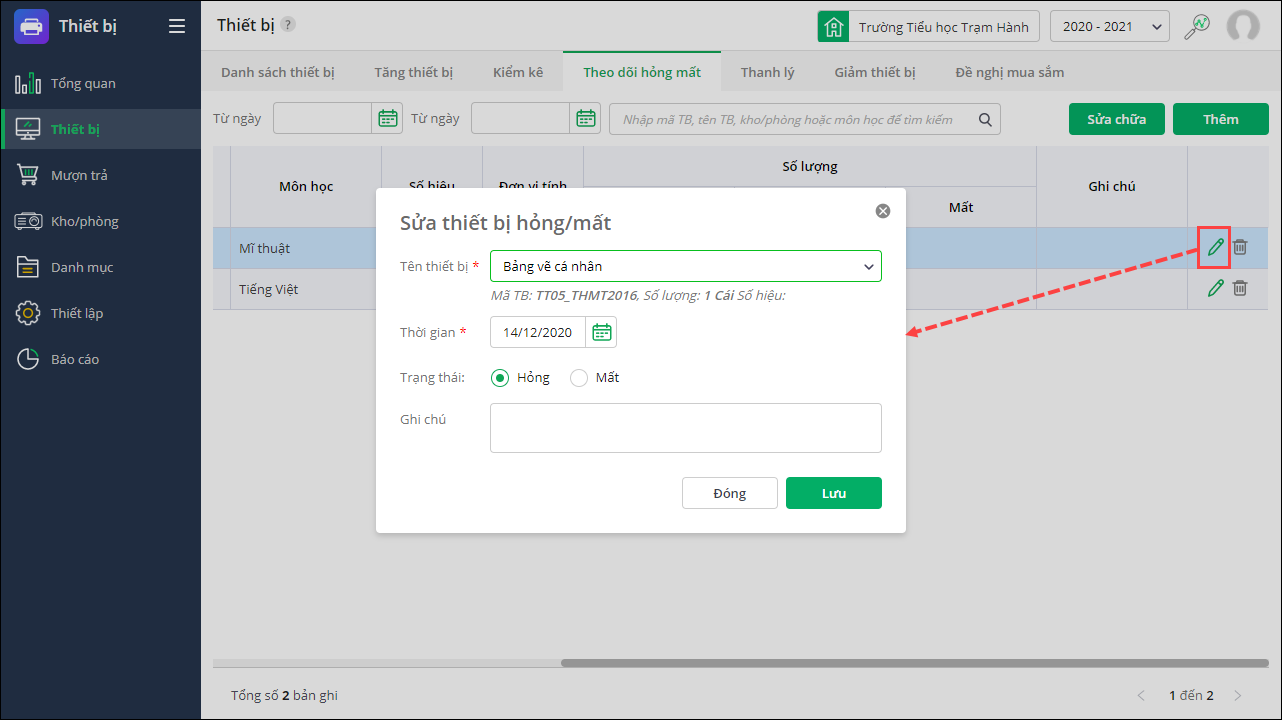Click the Trường Tiểu học Trạm Hành school button
1282x720 pixels.
pyautogui.click(x=929, y=27)
